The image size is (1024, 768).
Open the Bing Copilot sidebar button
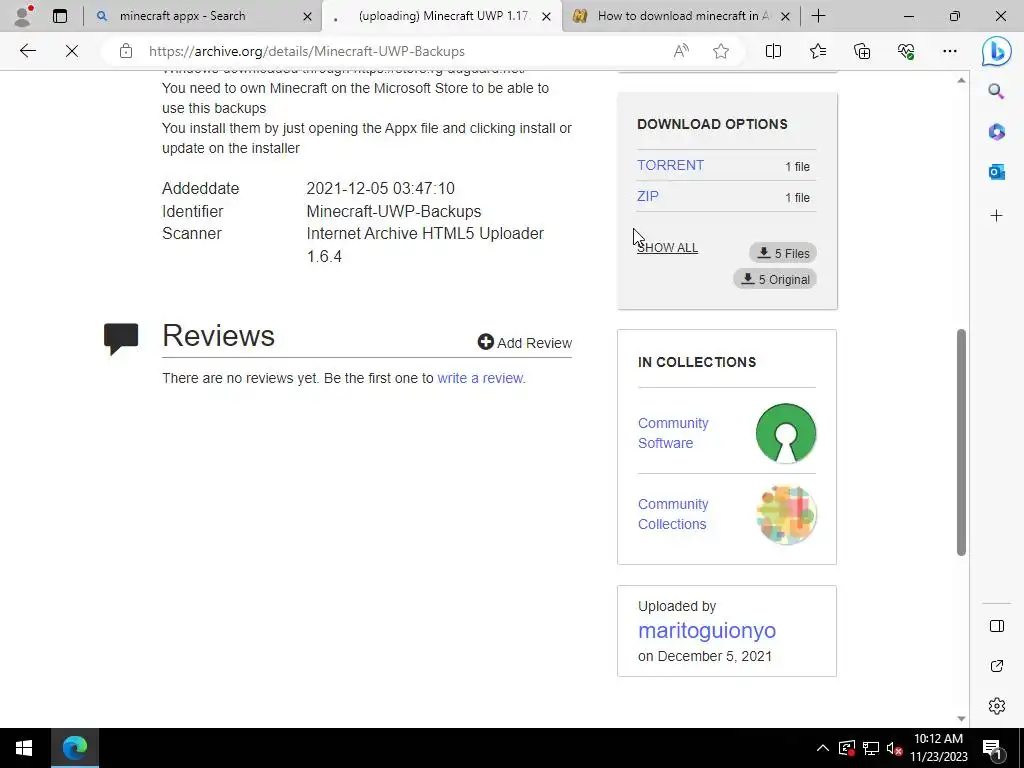[x=997, y=52]
